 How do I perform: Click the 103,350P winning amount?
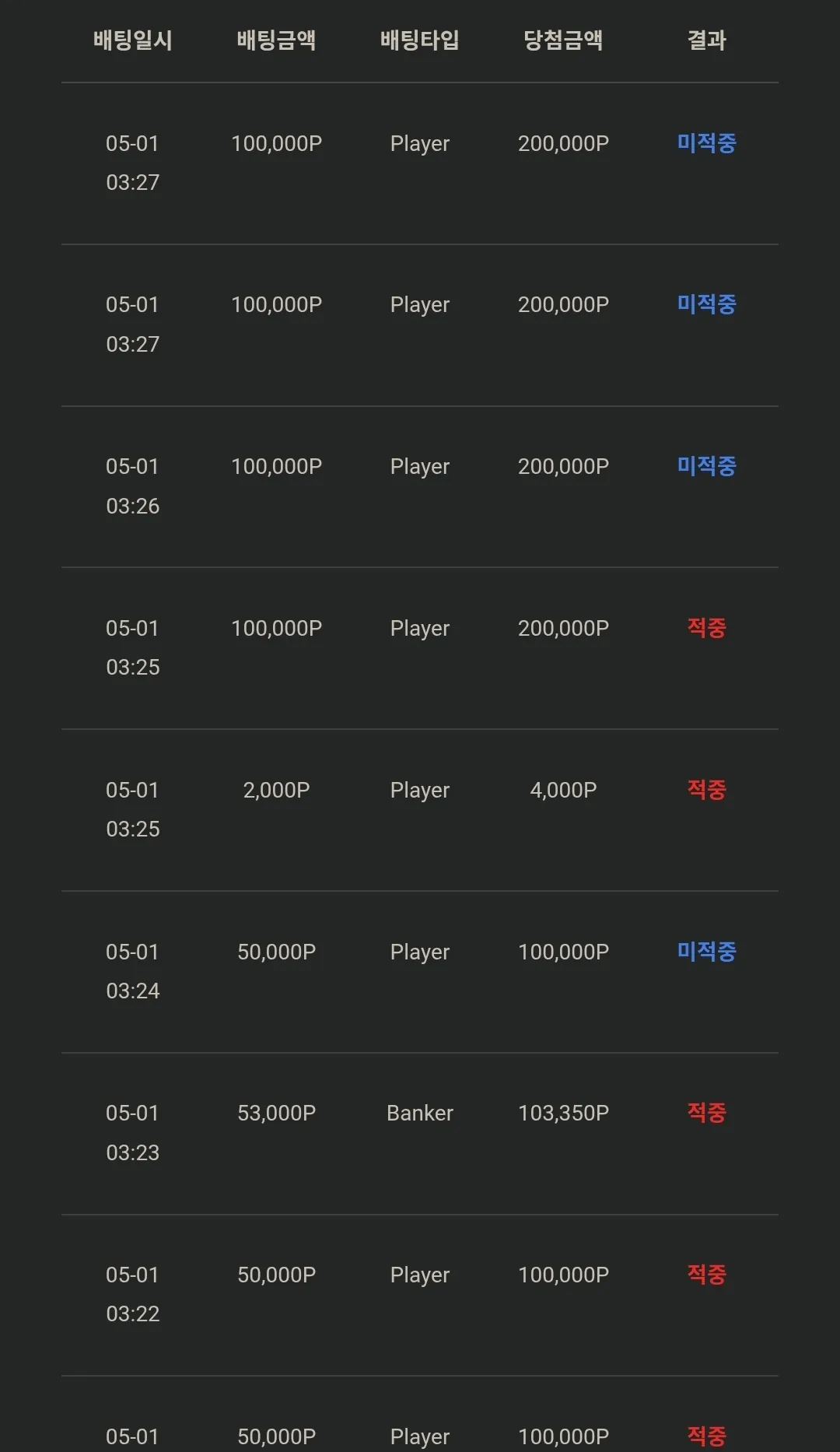coord(563,1114)
